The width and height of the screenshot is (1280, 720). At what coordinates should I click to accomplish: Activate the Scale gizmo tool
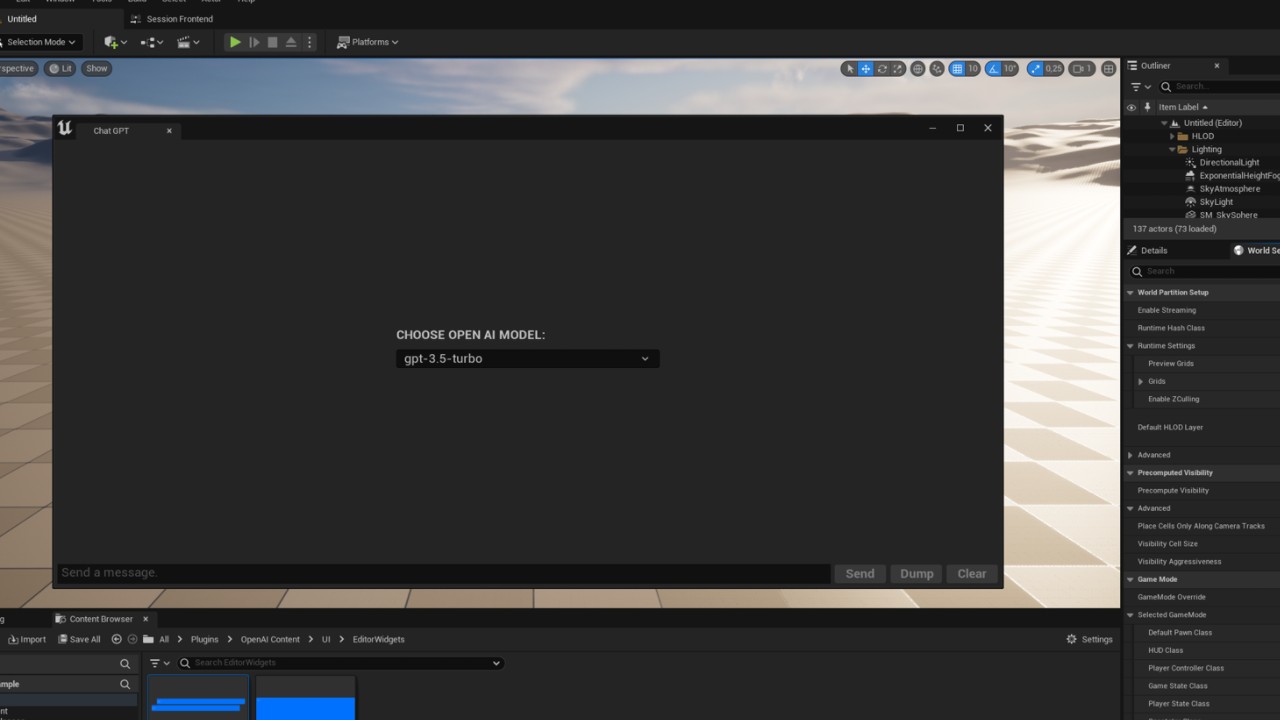tap(898, 69)
